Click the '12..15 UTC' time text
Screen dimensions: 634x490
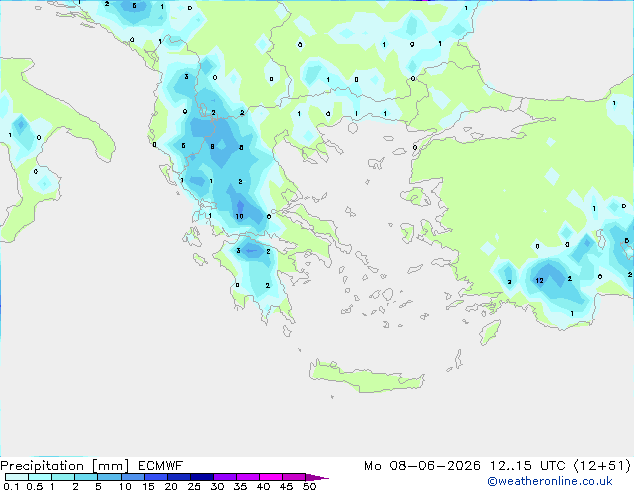528,466
